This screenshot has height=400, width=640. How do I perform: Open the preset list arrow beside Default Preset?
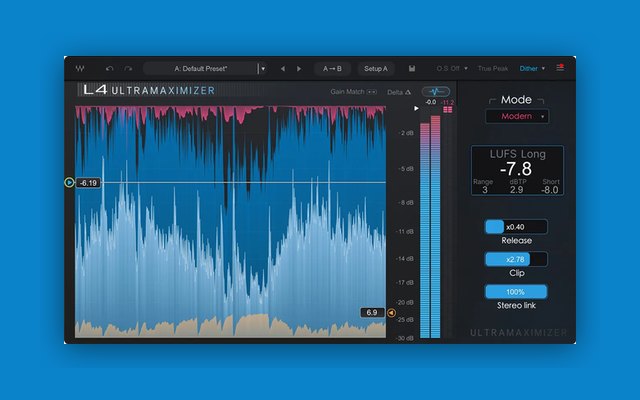263,69
